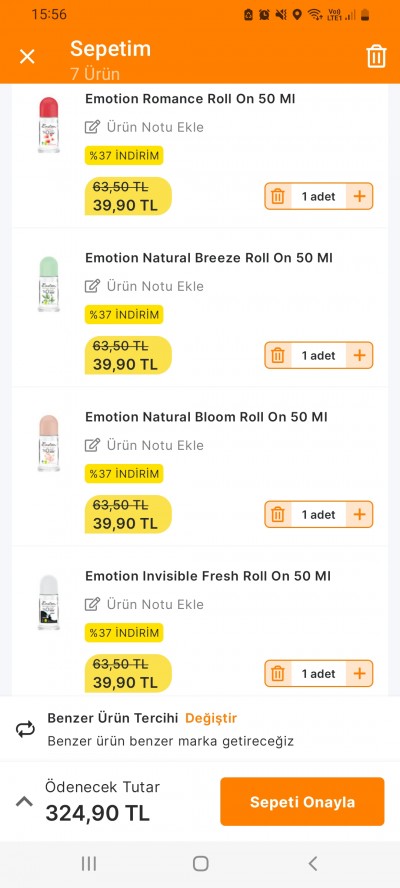Delete Emotion Invisible Fresh Roll On
400x888 pixels.
coord(278,674)
